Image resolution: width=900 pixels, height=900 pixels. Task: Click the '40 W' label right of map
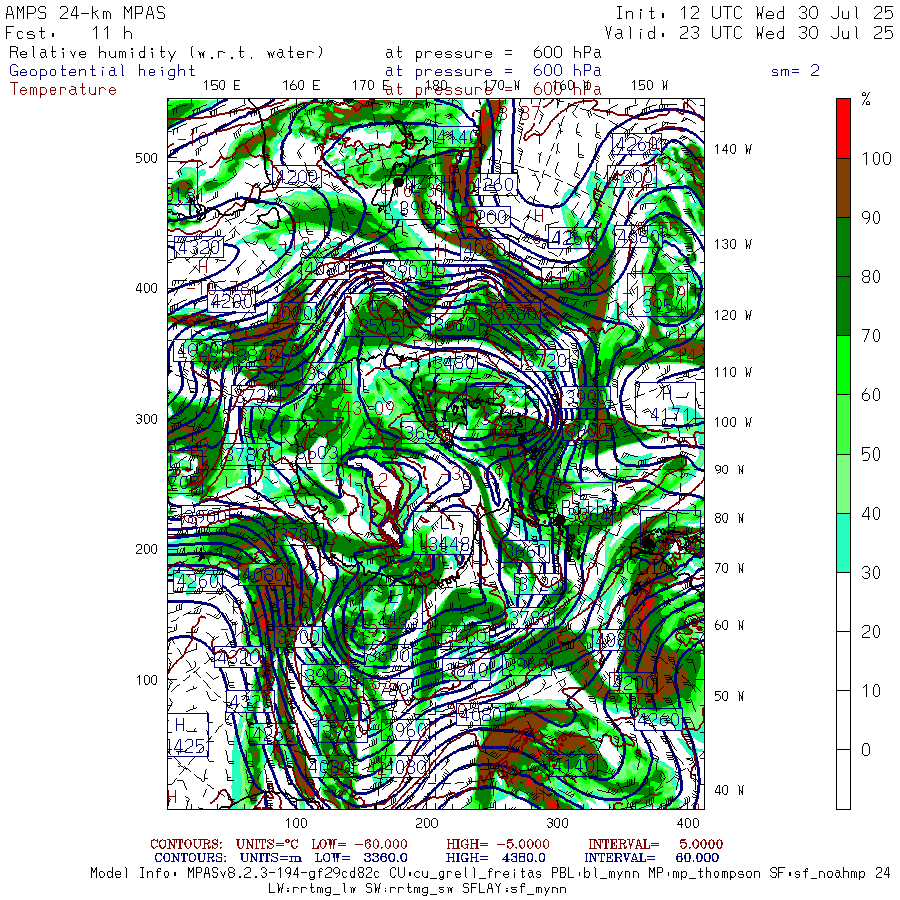pos(729,790)
